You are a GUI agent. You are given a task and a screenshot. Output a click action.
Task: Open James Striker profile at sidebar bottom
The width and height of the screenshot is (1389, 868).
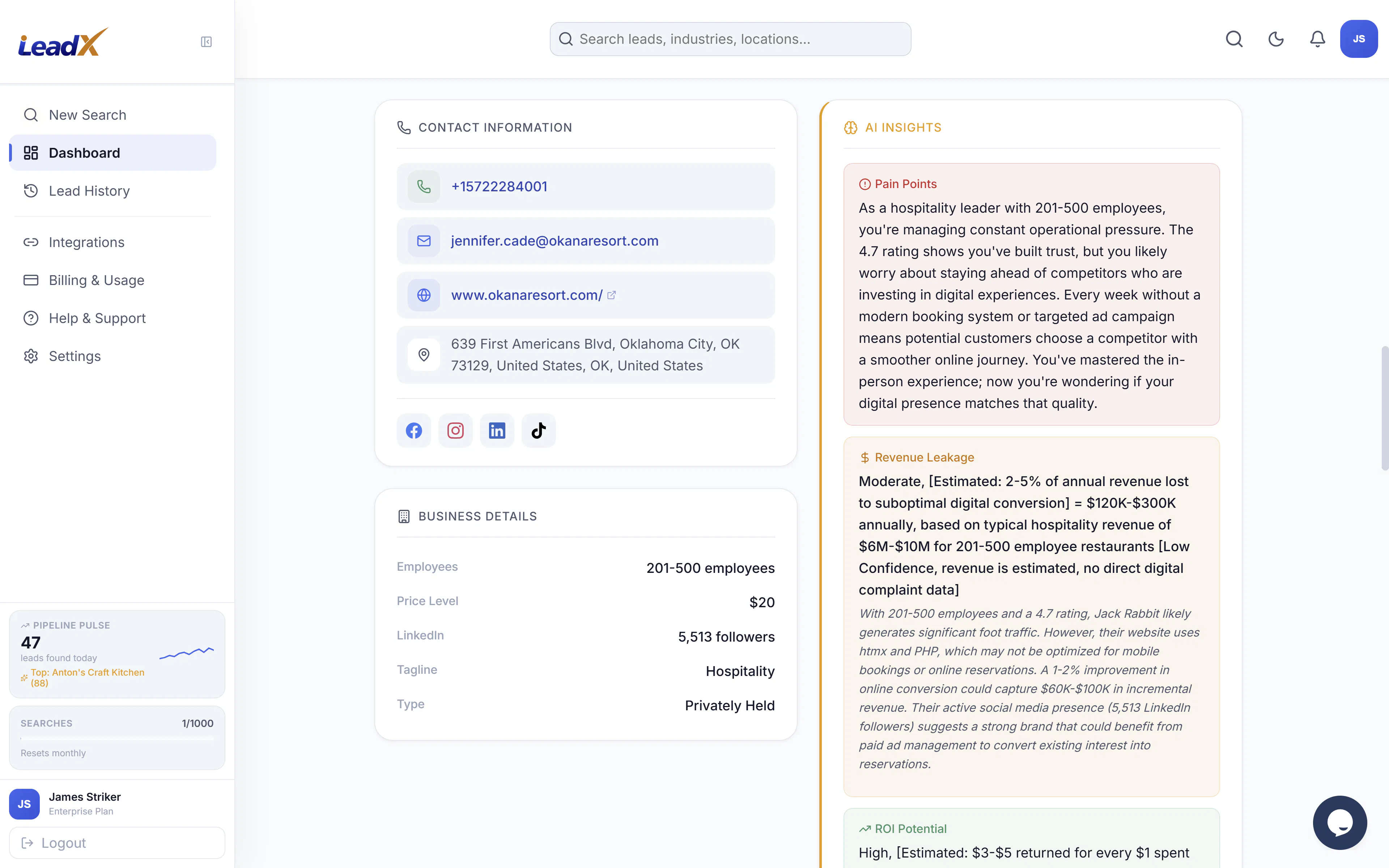[117, 804]
